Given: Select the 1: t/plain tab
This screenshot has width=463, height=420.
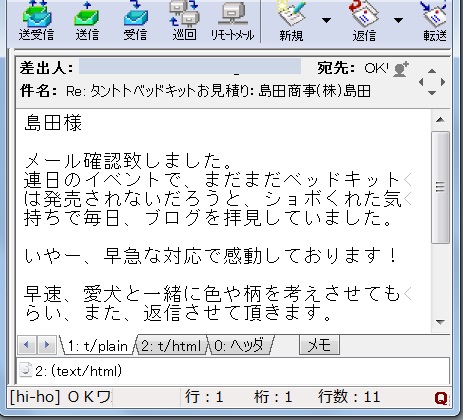Looking at the screenshot, I should pos(97,346).
